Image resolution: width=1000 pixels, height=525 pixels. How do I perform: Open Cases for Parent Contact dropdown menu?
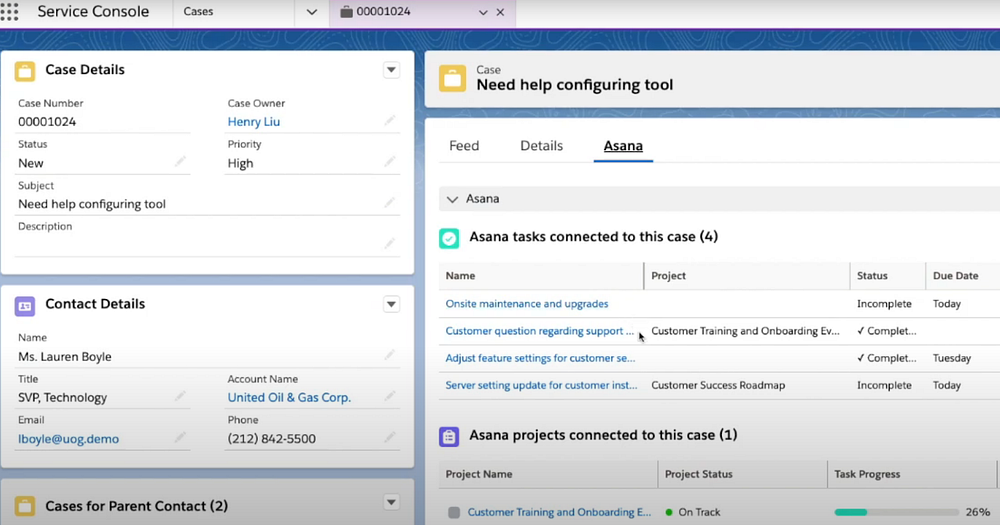click(391, 503)
